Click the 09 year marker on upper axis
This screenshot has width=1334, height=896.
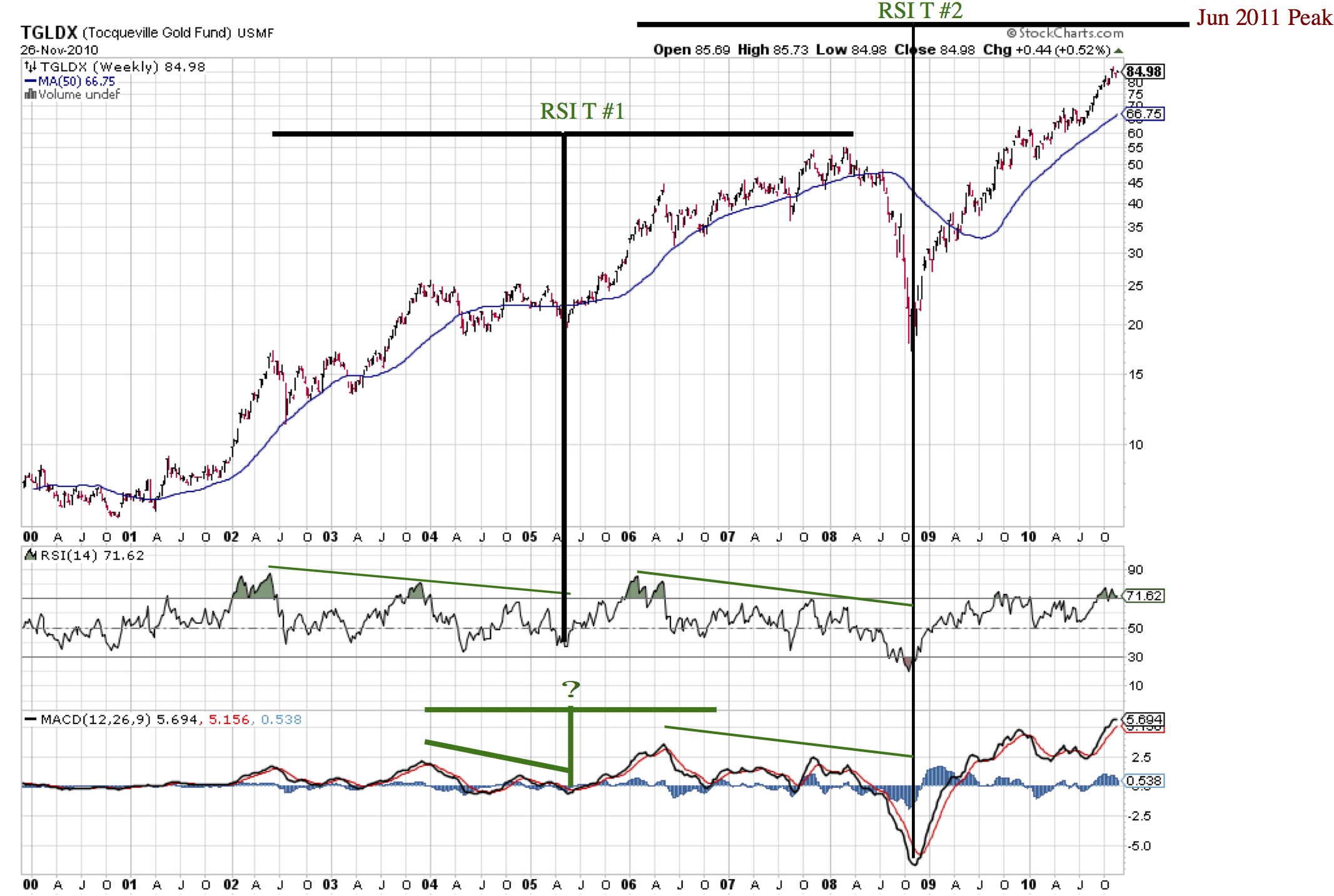(928, 537)
